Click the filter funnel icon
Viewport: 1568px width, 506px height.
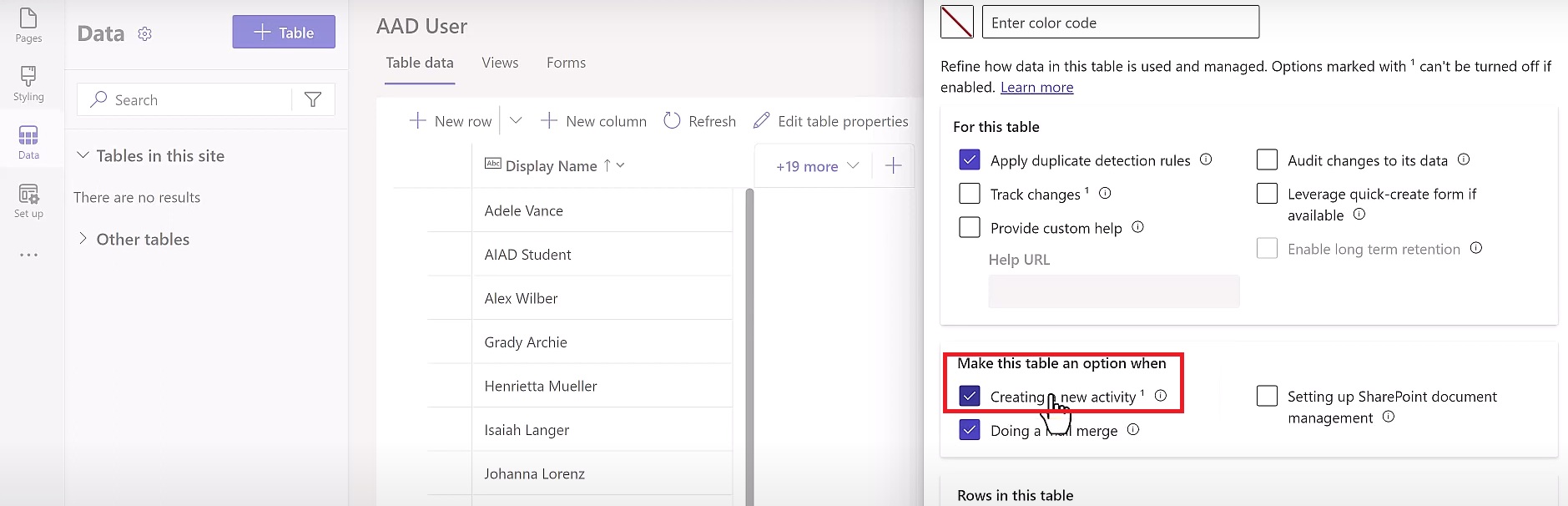coord(313,100)
